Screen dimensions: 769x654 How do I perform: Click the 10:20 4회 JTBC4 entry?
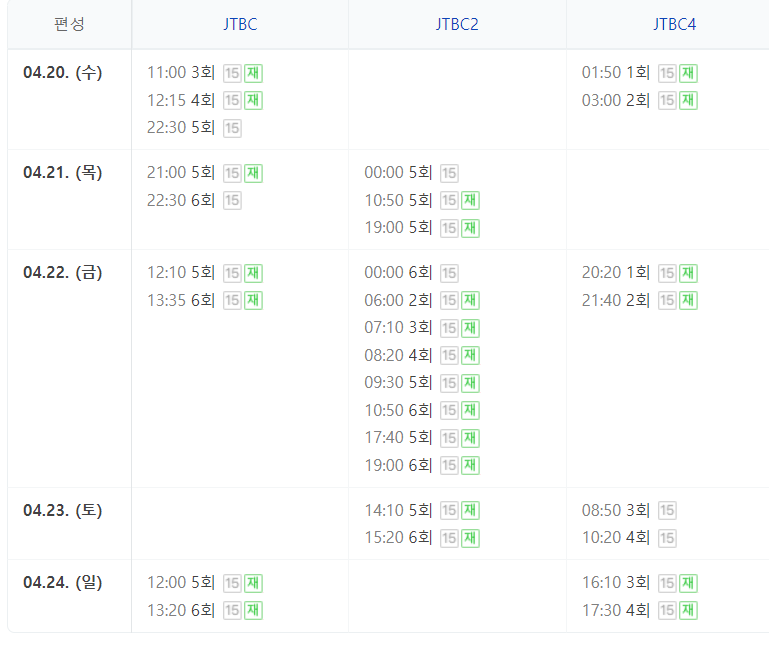(616, 538)
